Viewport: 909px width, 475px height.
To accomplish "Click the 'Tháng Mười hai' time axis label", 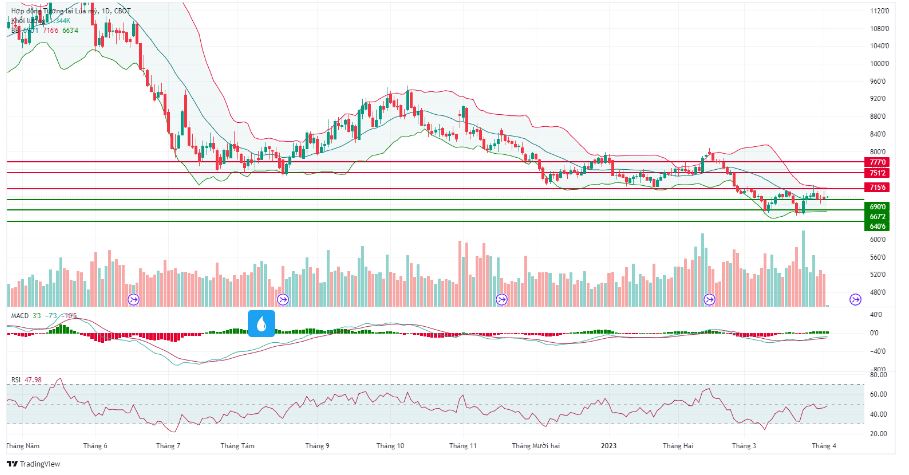I will point(536,446).
